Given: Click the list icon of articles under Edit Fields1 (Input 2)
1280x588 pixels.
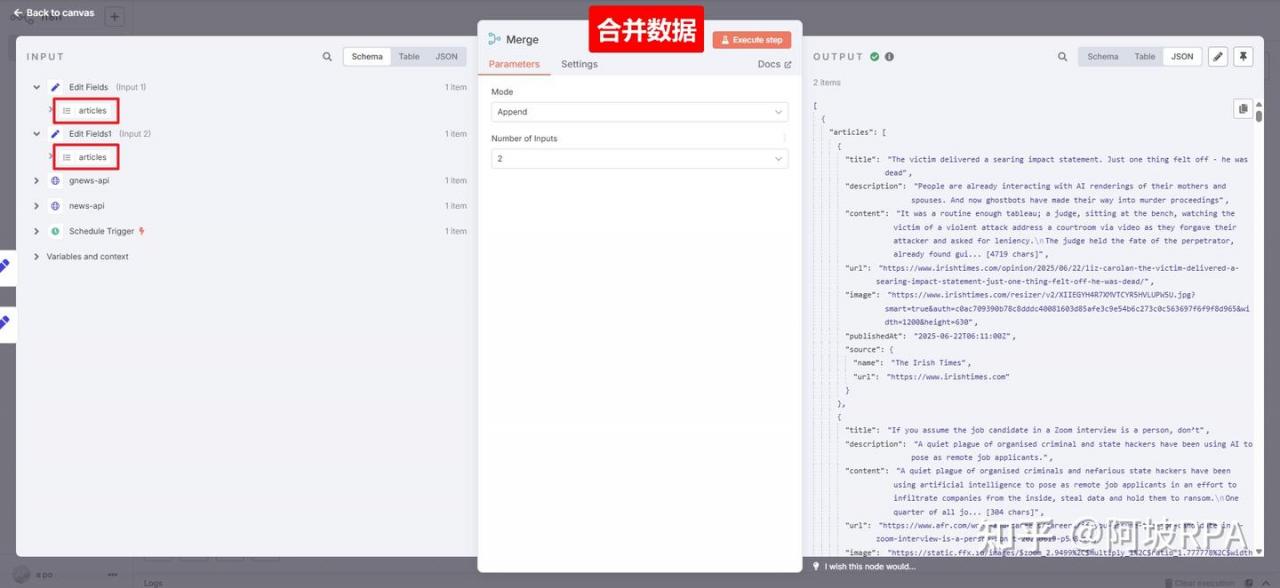Looking at the screenshot, I should 67,157.
